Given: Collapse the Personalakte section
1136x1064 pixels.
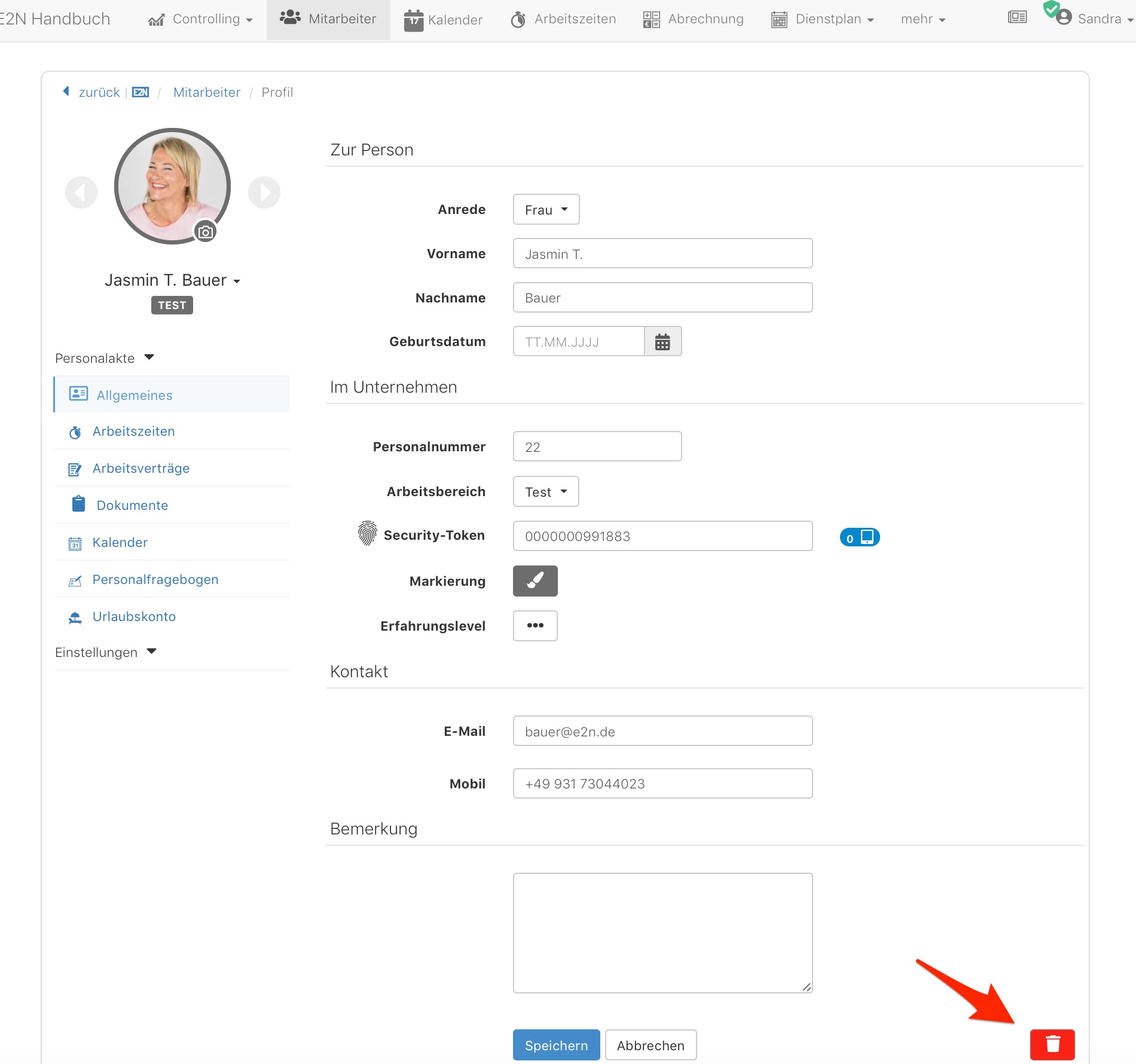Looking at the screenshot, I should pyautogui.click(x=105, y=358).
